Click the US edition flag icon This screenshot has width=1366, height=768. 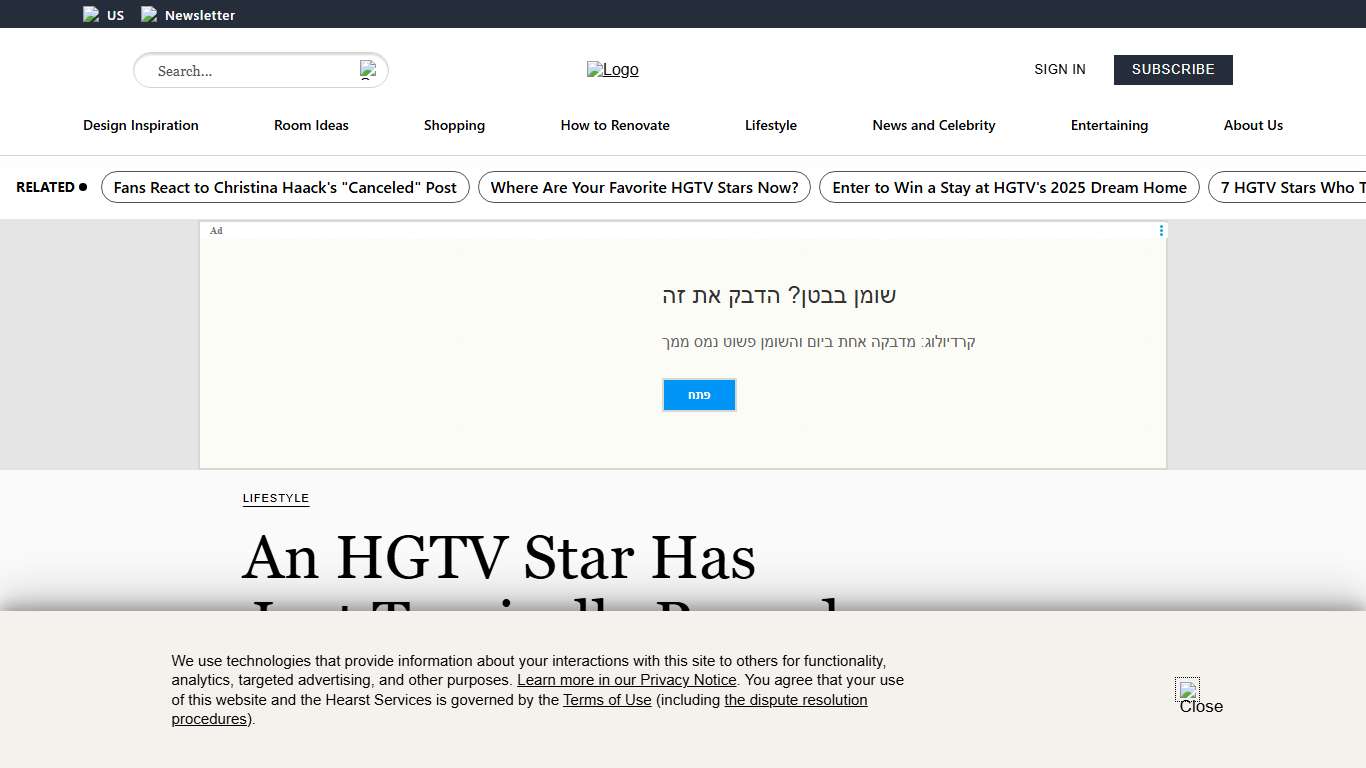pyautogui.click(x=91, y=14)
